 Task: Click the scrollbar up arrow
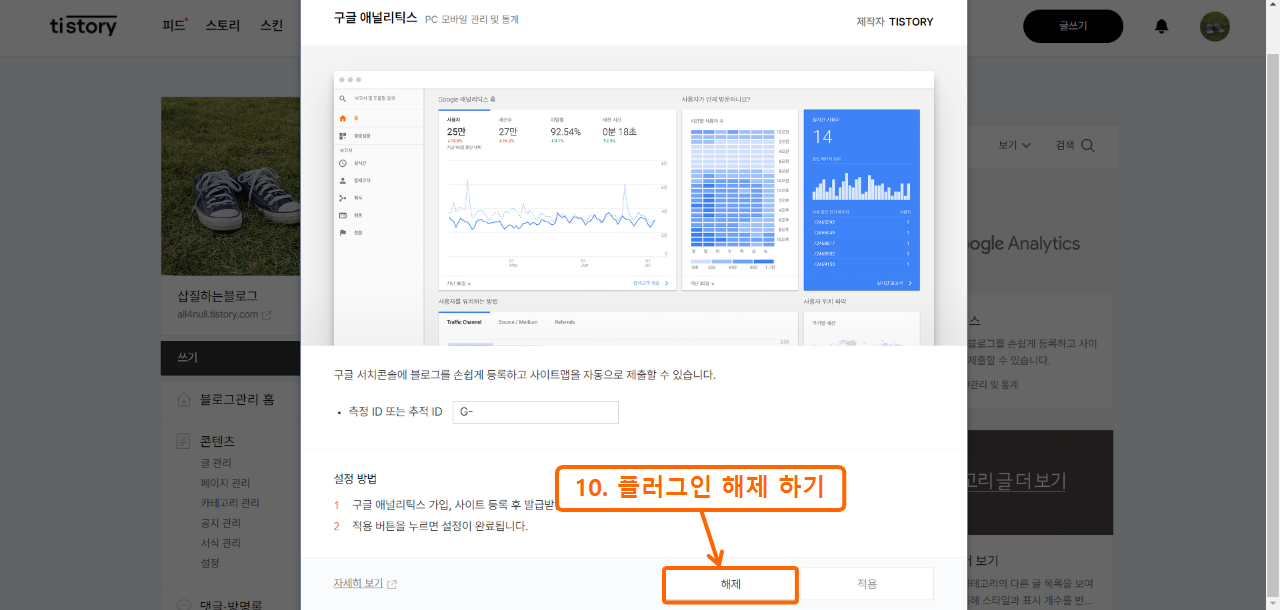pyautogui.click(x=1273, y=6)
